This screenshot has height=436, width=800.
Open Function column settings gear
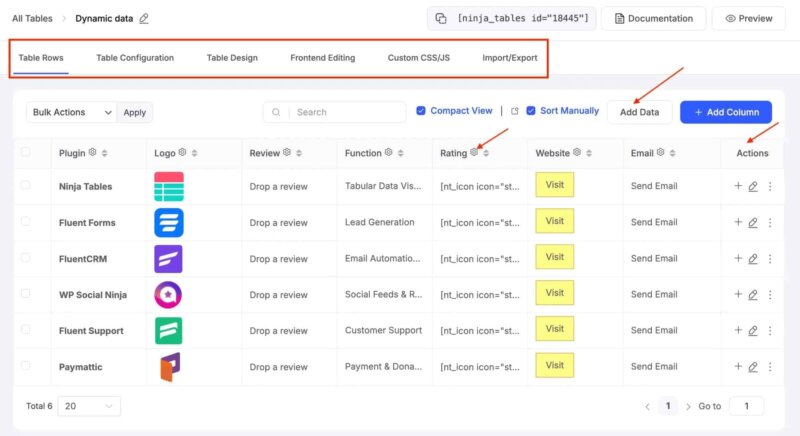388,152
